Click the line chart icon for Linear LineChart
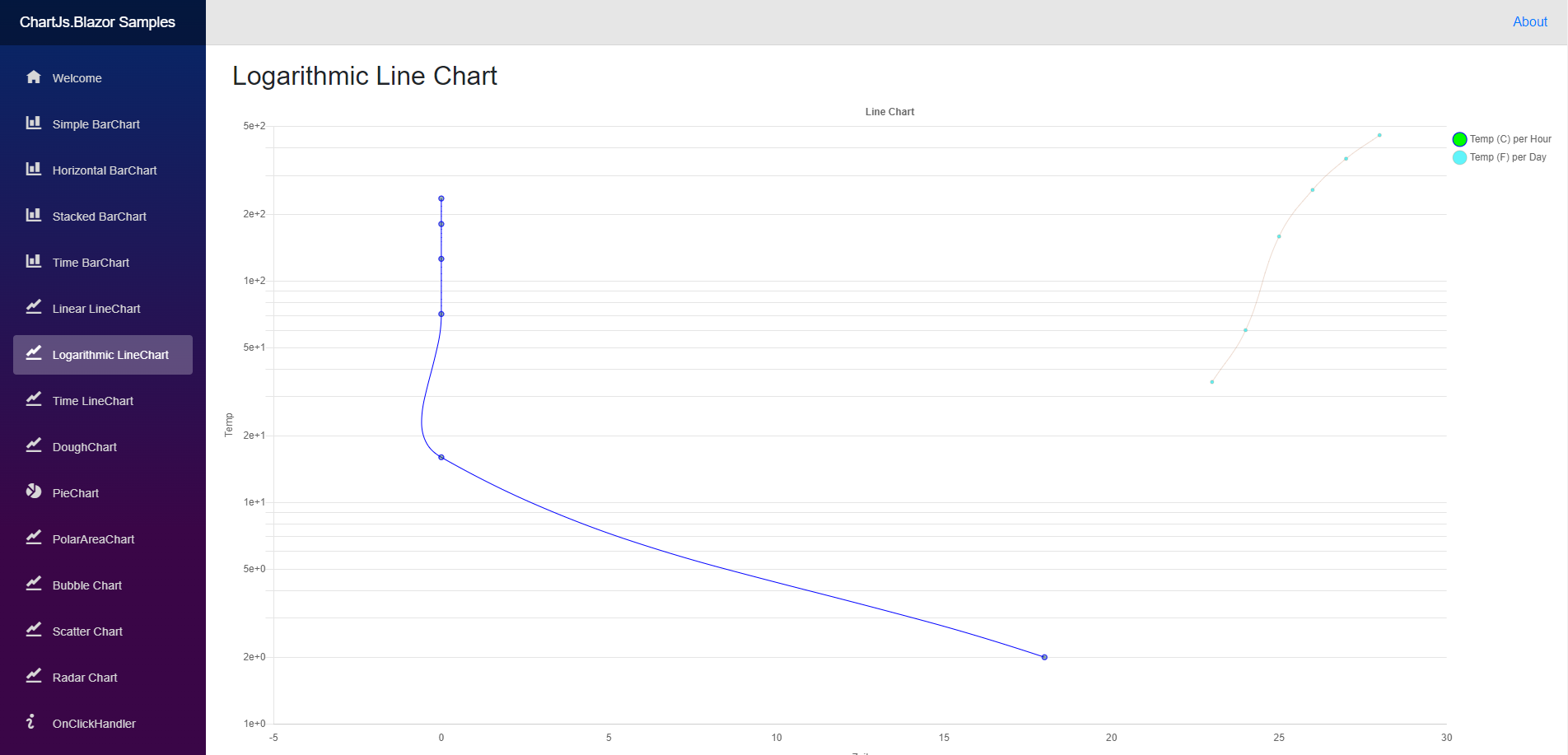1568x755 pixels. [x=34, y=308]
